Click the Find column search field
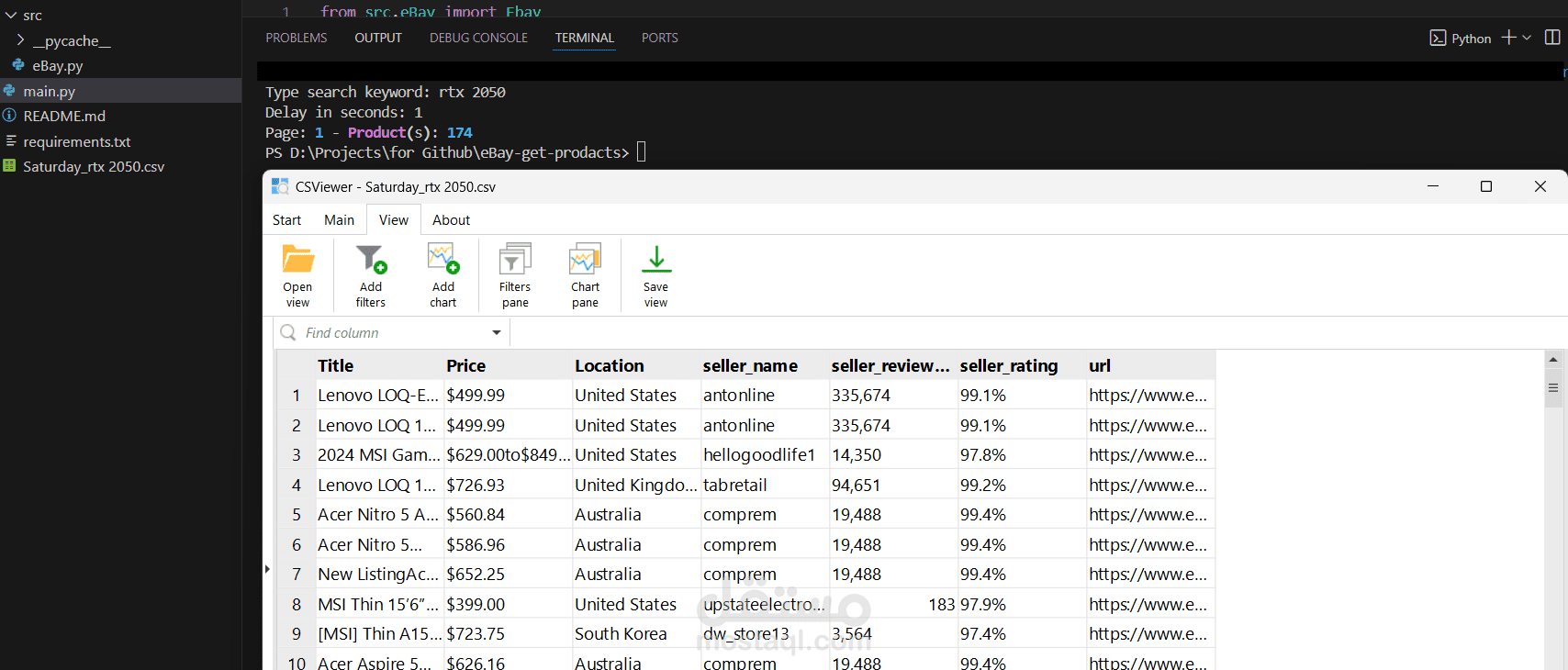This screenshot has width=1568, height=670. point(395,332)
